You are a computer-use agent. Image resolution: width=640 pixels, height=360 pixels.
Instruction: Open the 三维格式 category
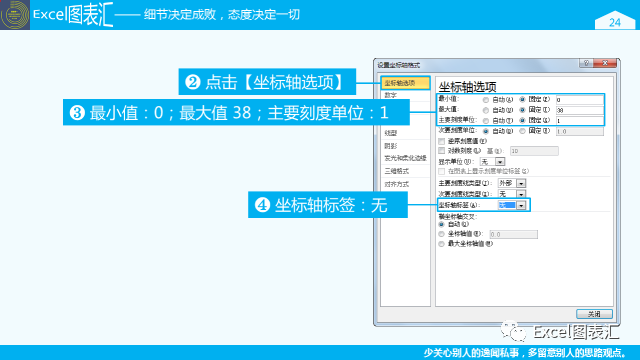(405, 171)
